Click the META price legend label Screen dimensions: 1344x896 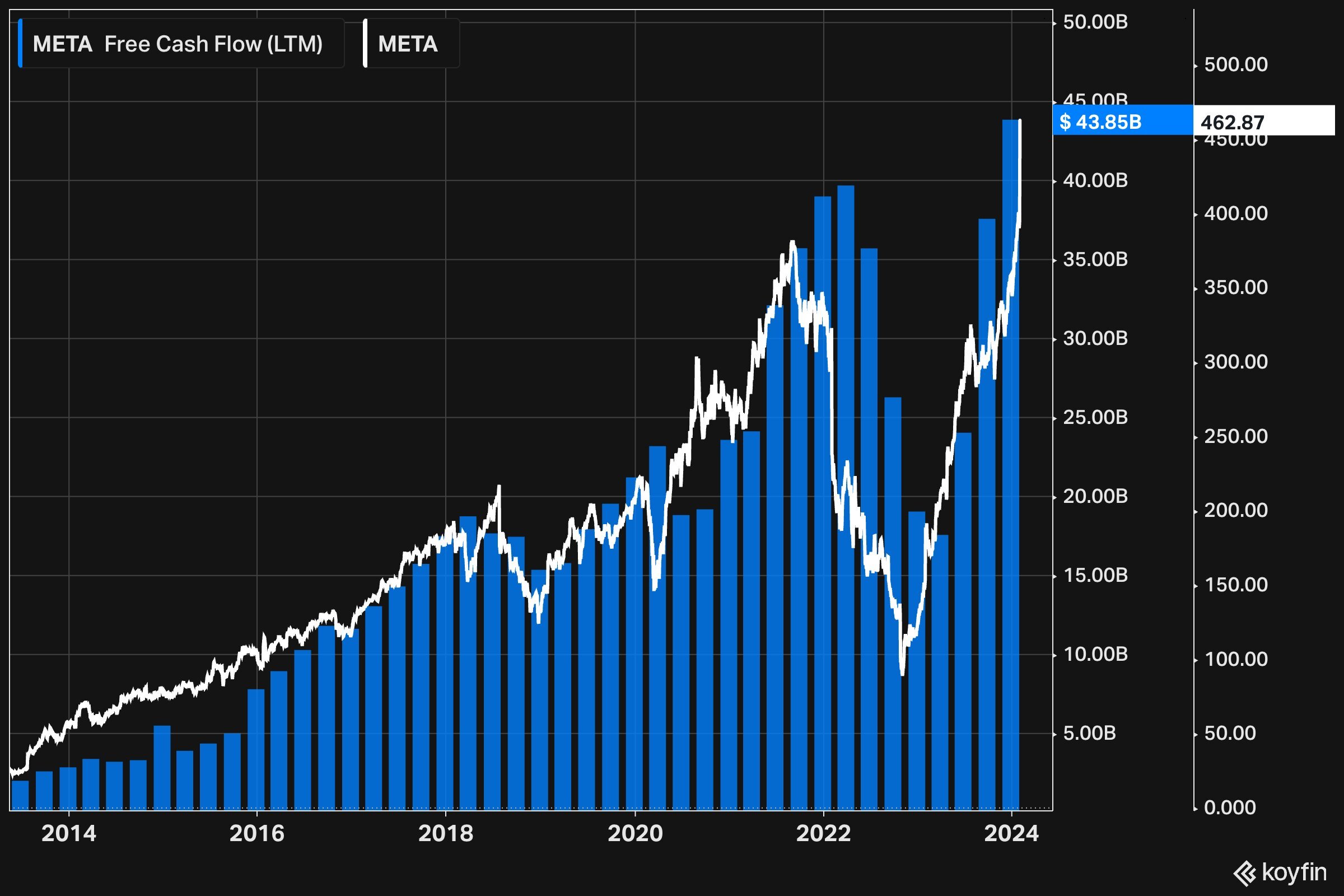click(408, 44)
